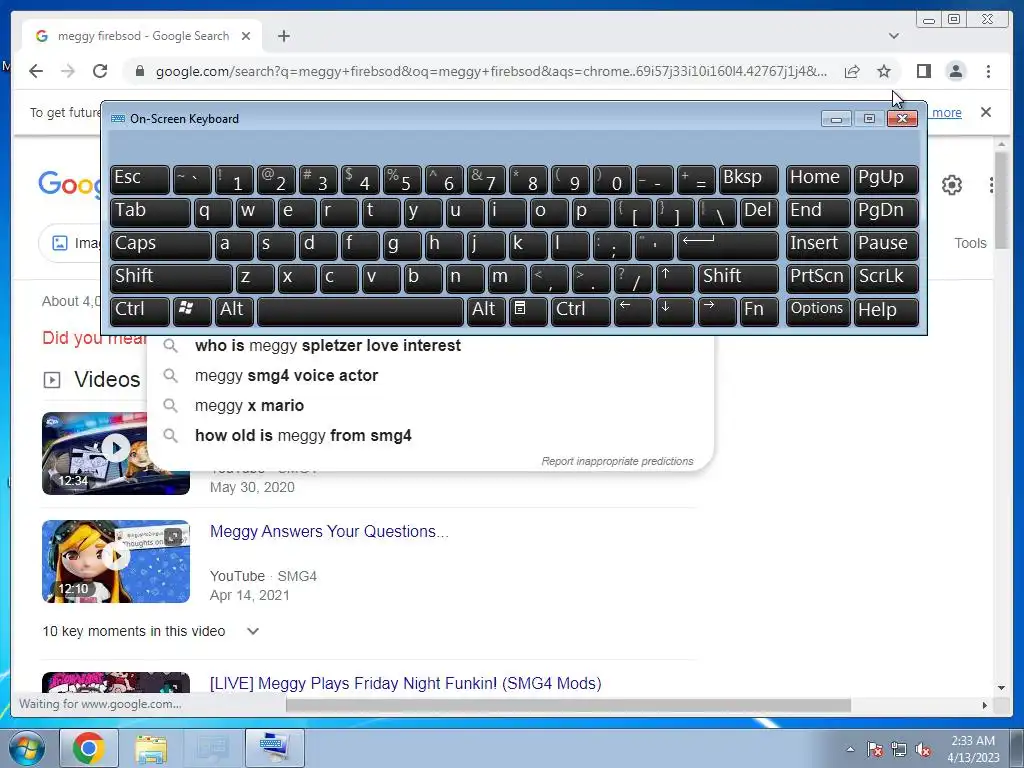Select suggestion 'meggy smg4 voice actor'

point(430,376)
